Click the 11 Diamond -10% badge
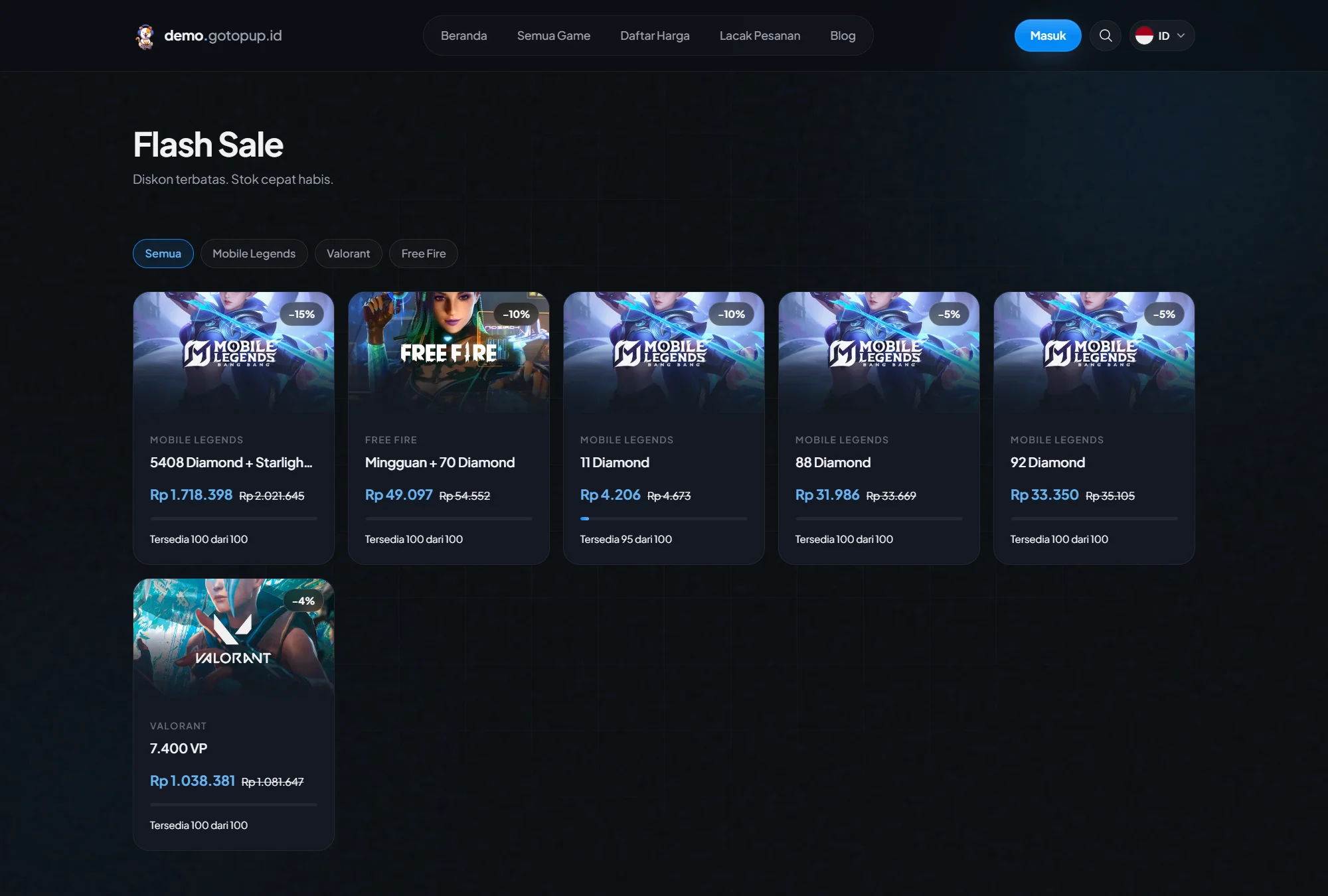The height and width of the screenshot is (896, 1328). click(731, 315)
